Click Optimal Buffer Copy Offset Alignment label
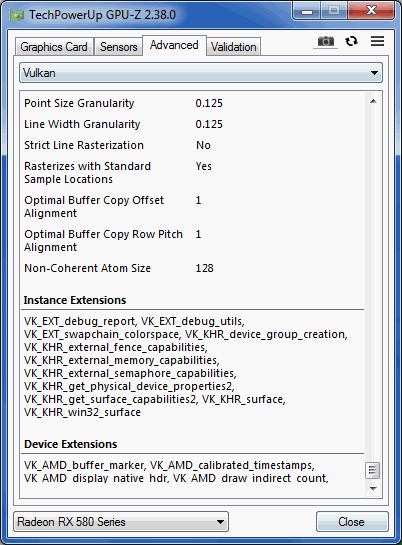The height and width of the screenshot is (545, 402). (x=94, y=207)
